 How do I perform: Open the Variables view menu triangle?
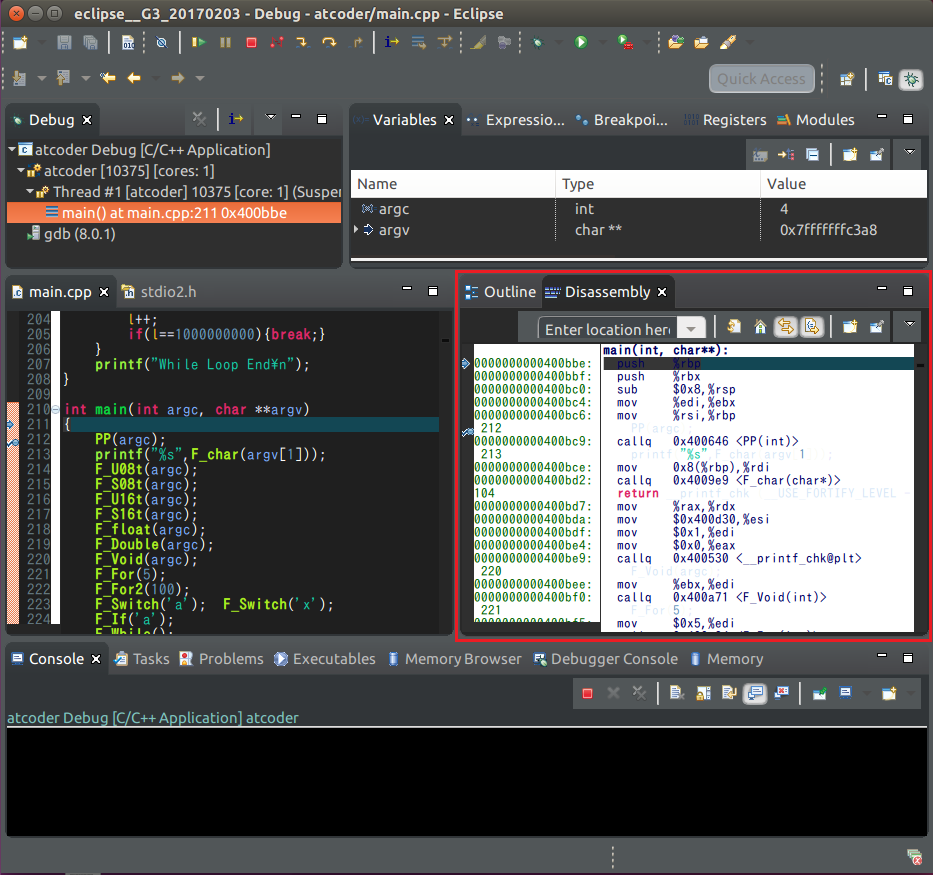pyautogui.click(x=907, y=154)
